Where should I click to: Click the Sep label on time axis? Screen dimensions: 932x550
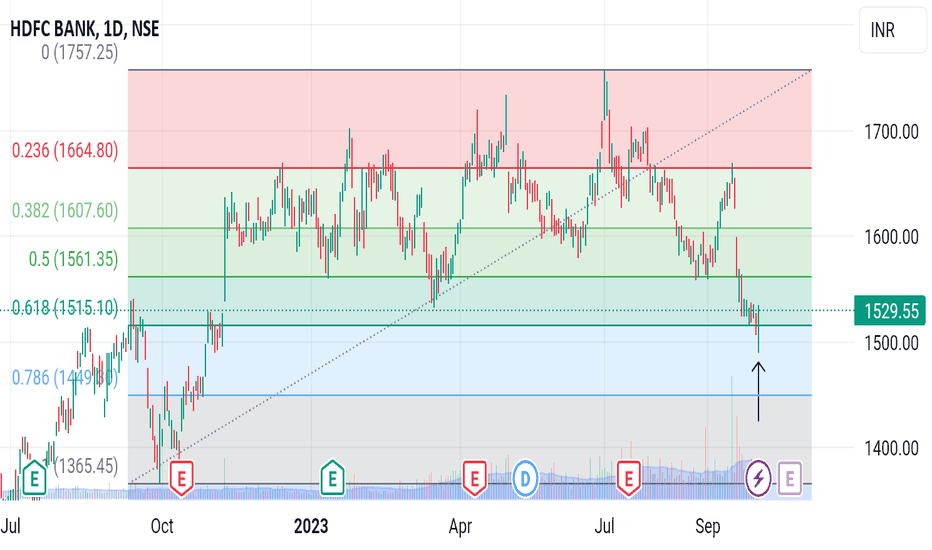(x=707, y=526)
